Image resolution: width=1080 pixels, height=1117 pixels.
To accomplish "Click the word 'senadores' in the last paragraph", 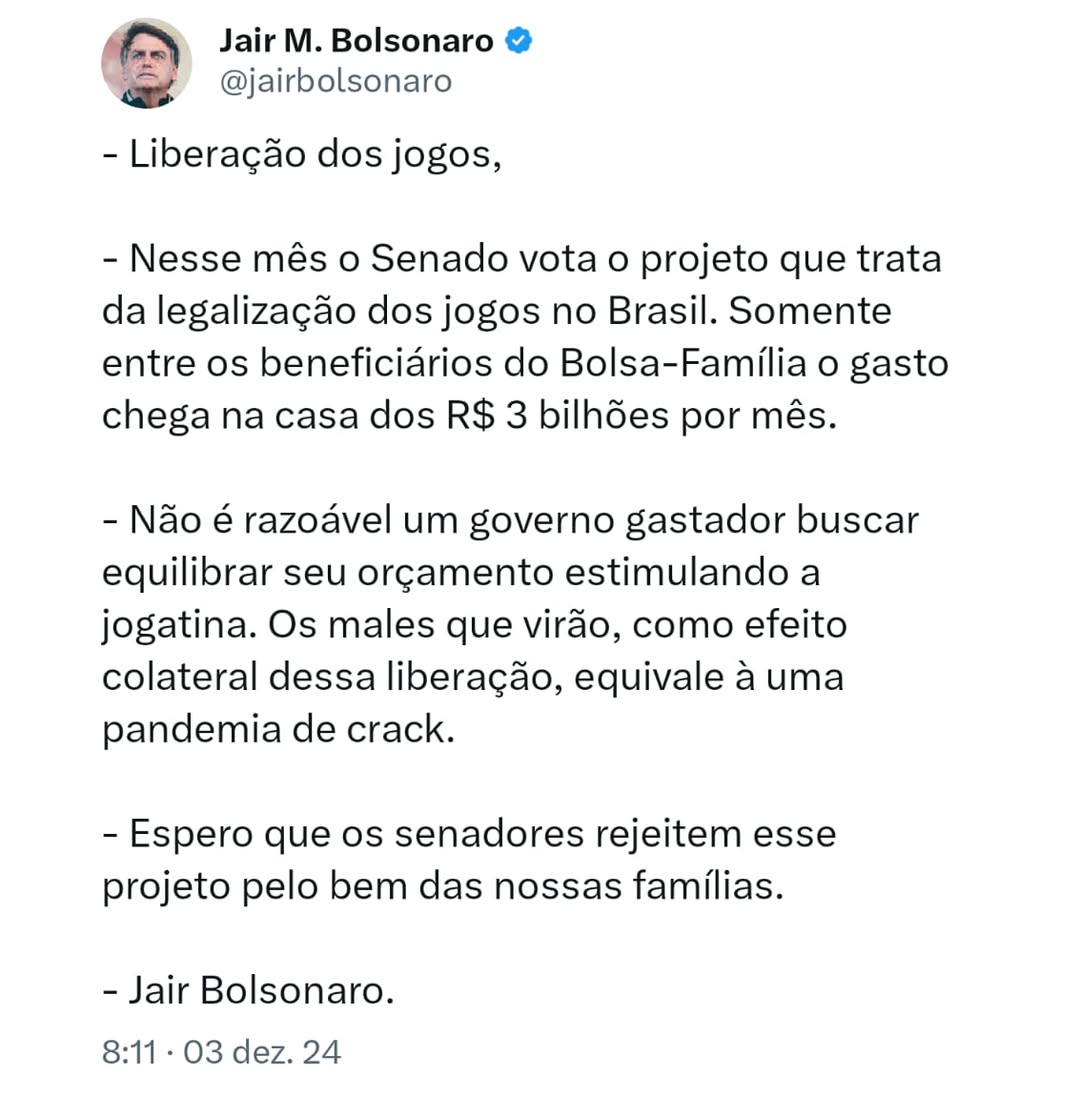I will pyautogui.click(x=489, y=833).
